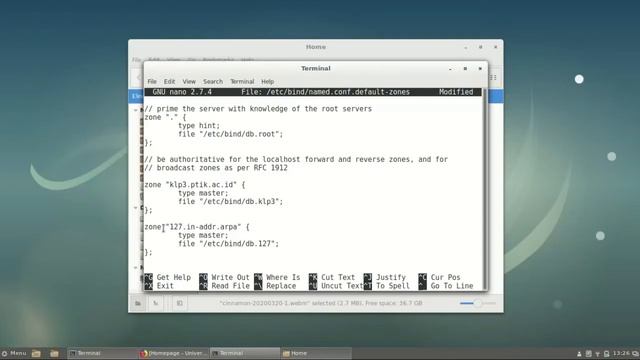
Task: Open the Help menu in Terminal
Action: point(268,82)
